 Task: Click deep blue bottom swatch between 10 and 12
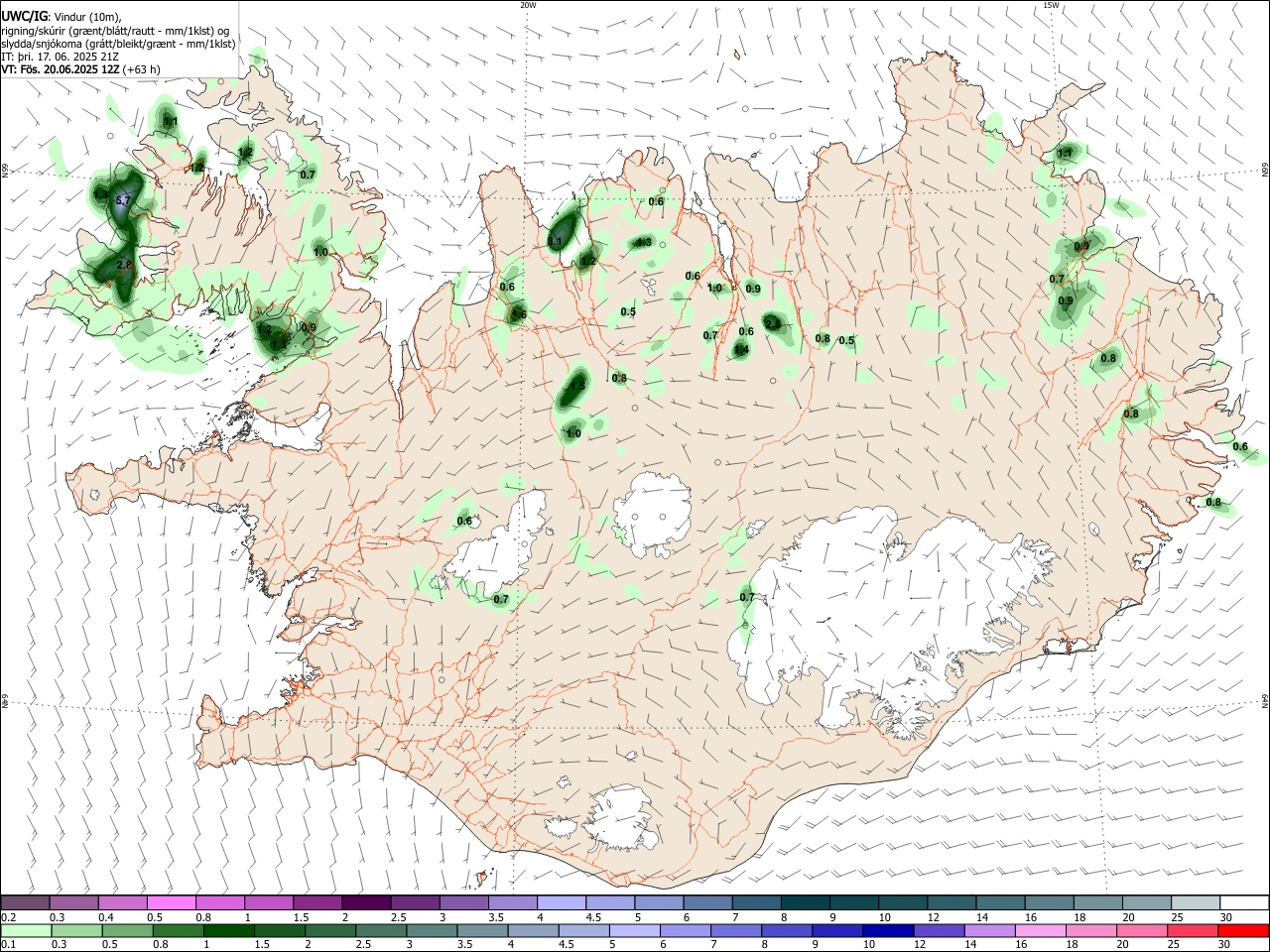click(x=888, y=931)
